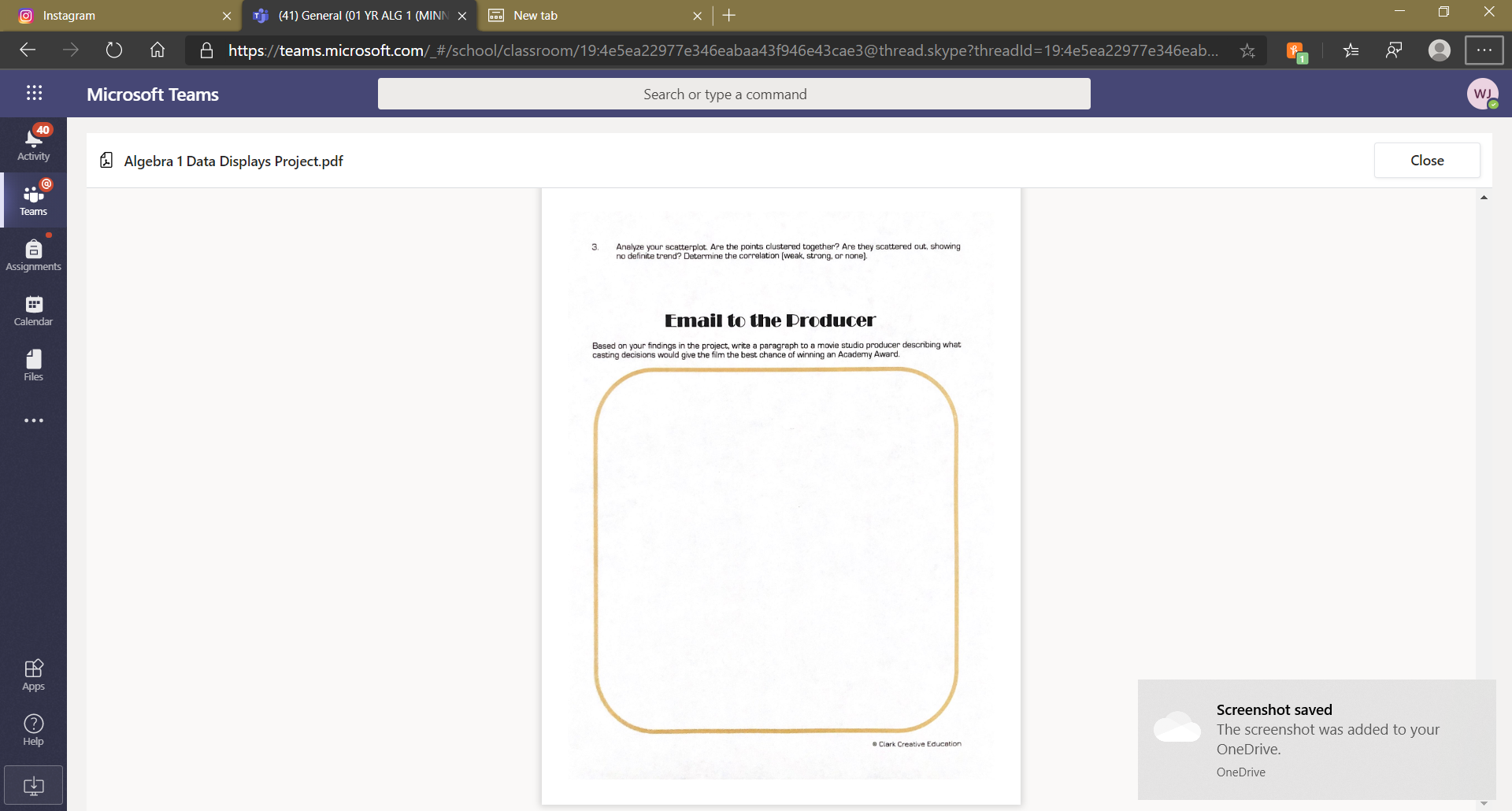Open a new browser tab with plus button
Image resolution: width=1512 pixels, height=811 pixels.
click(728, 15)
